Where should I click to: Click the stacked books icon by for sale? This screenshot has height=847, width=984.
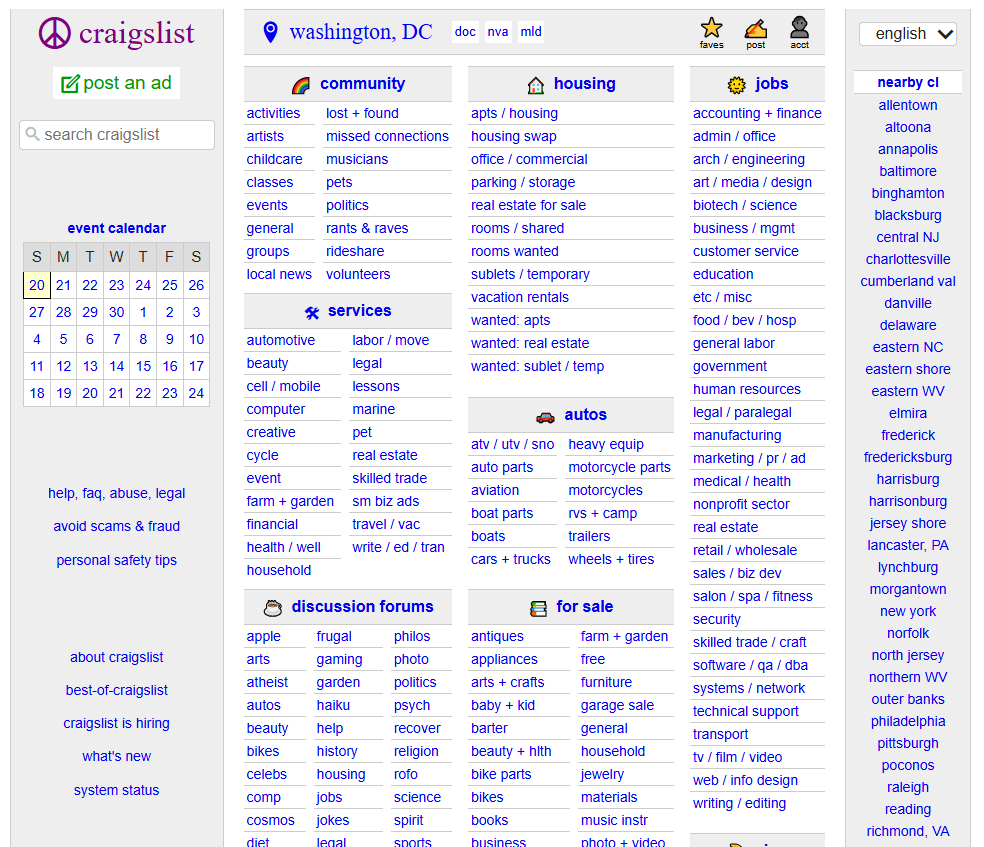click(538, 608)
